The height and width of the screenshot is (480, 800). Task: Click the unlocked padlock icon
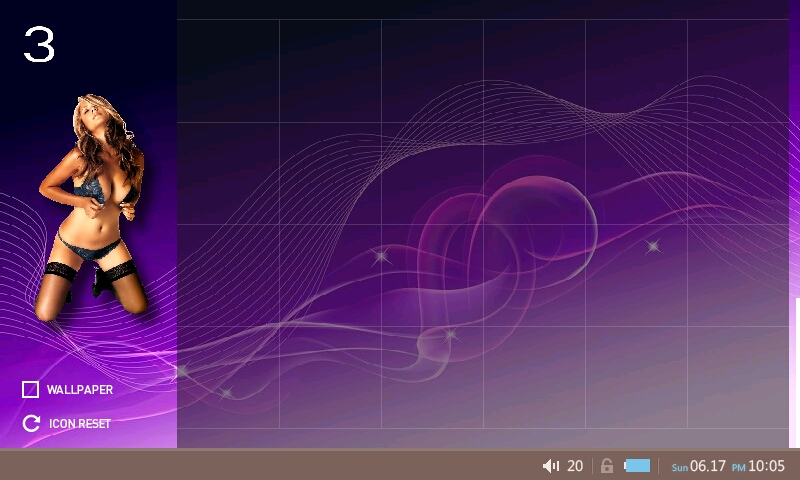(607, 466)
